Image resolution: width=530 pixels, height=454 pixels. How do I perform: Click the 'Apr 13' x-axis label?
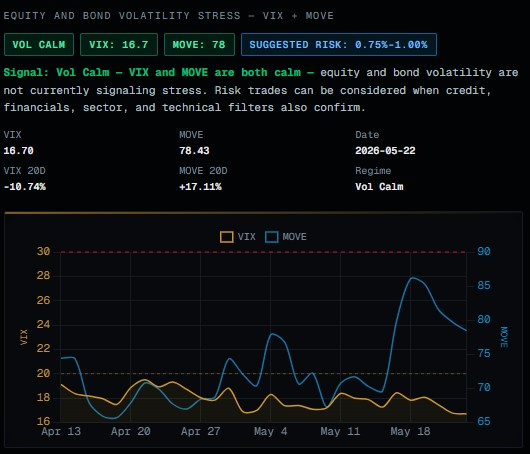point(61,431)
